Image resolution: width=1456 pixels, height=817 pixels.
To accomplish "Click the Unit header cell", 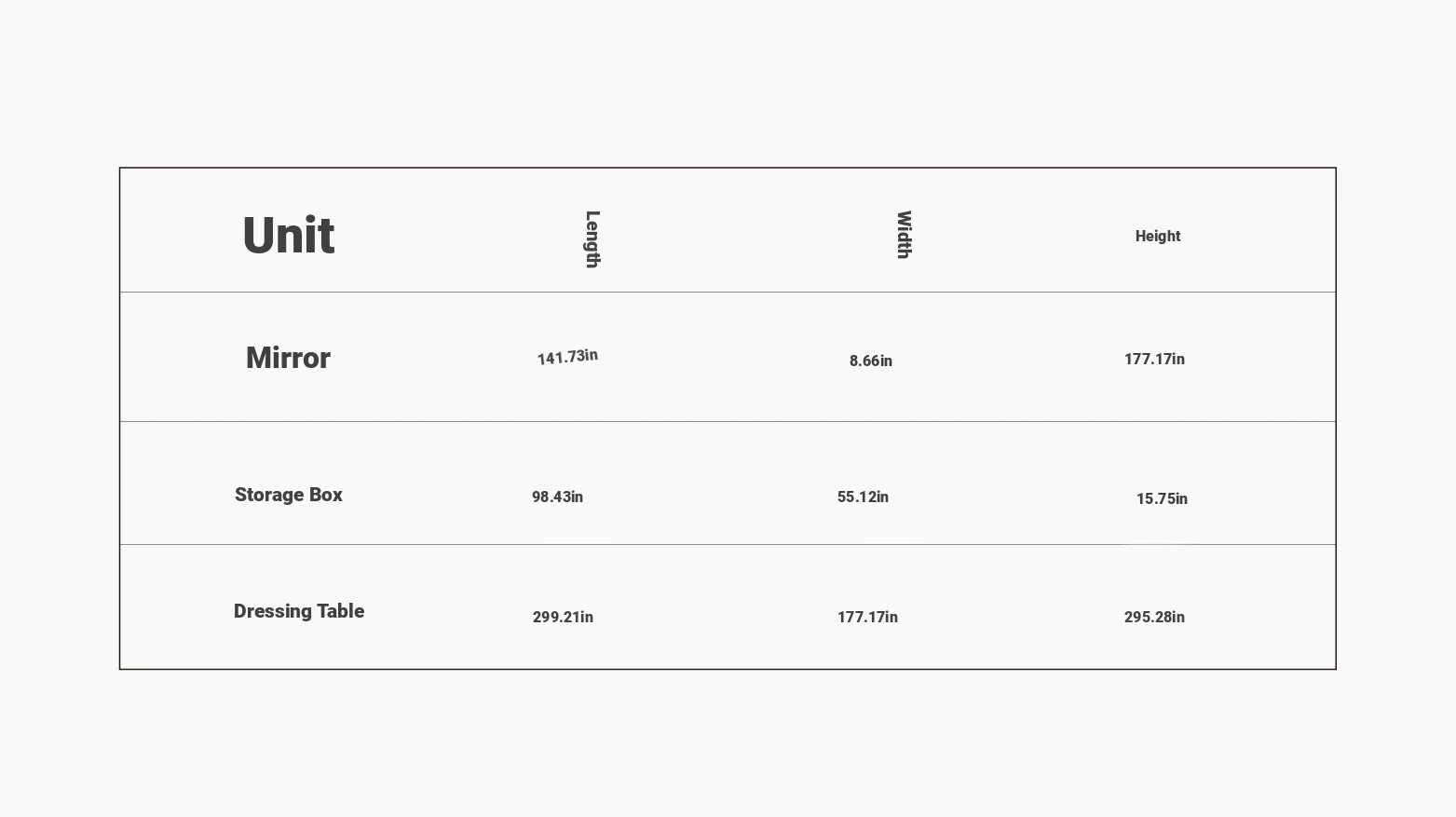I will pyautogui.click(x=288, y=235).
